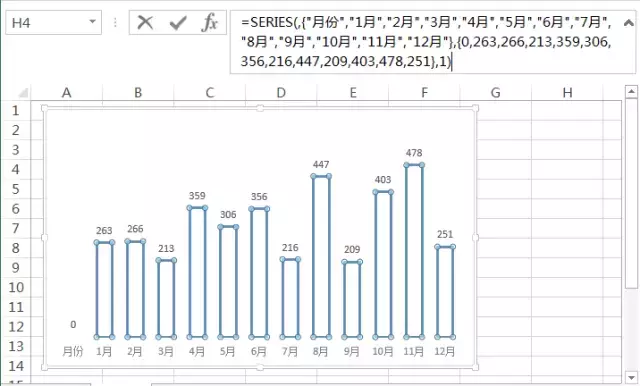
Task: Select row 12 header
Action: tap(16, 326)
